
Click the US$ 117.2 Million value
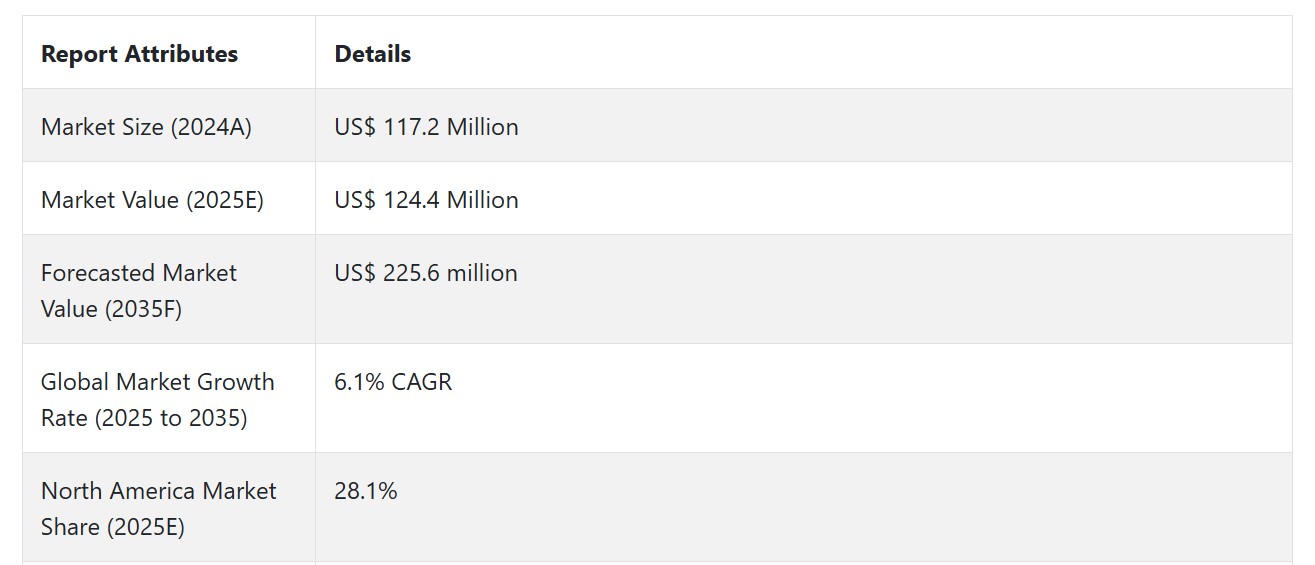(426, 127)
